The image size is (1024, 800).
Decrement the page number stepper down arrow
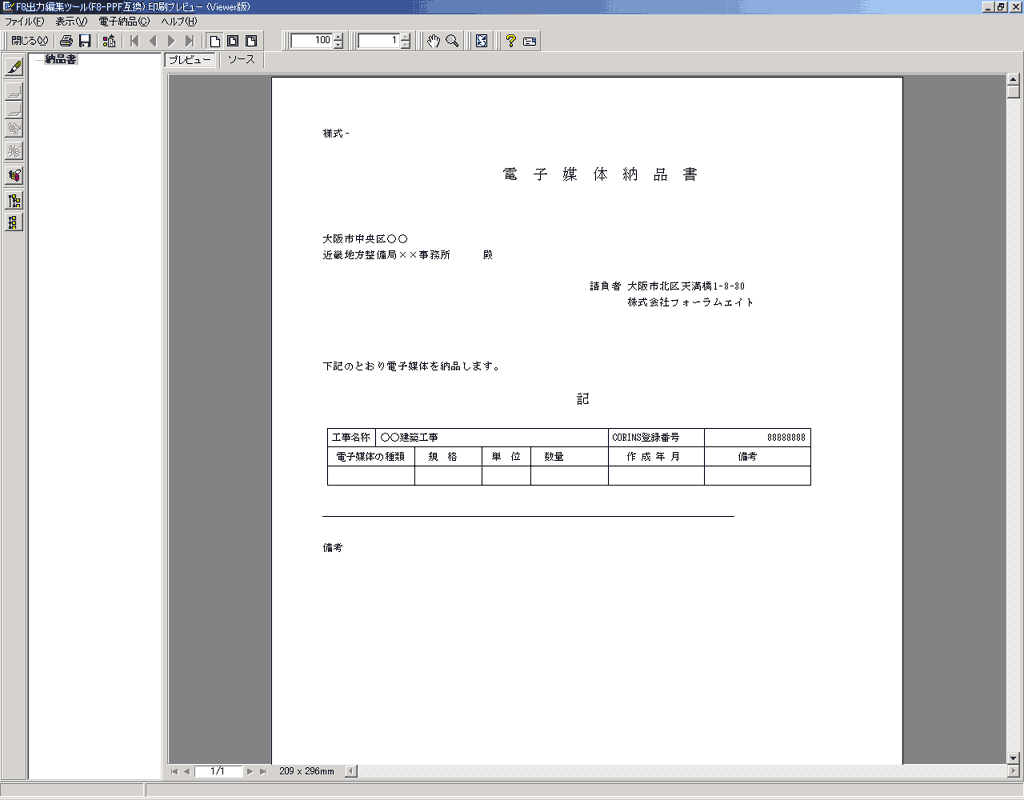point(406,44)
